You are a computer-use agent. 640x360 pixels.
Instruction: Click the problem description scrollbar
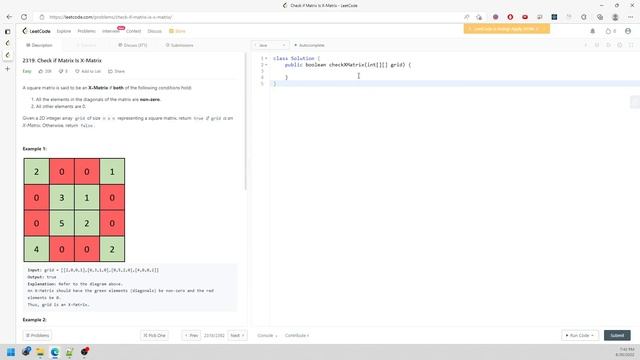pyautogui.click(x=245, y=122)
